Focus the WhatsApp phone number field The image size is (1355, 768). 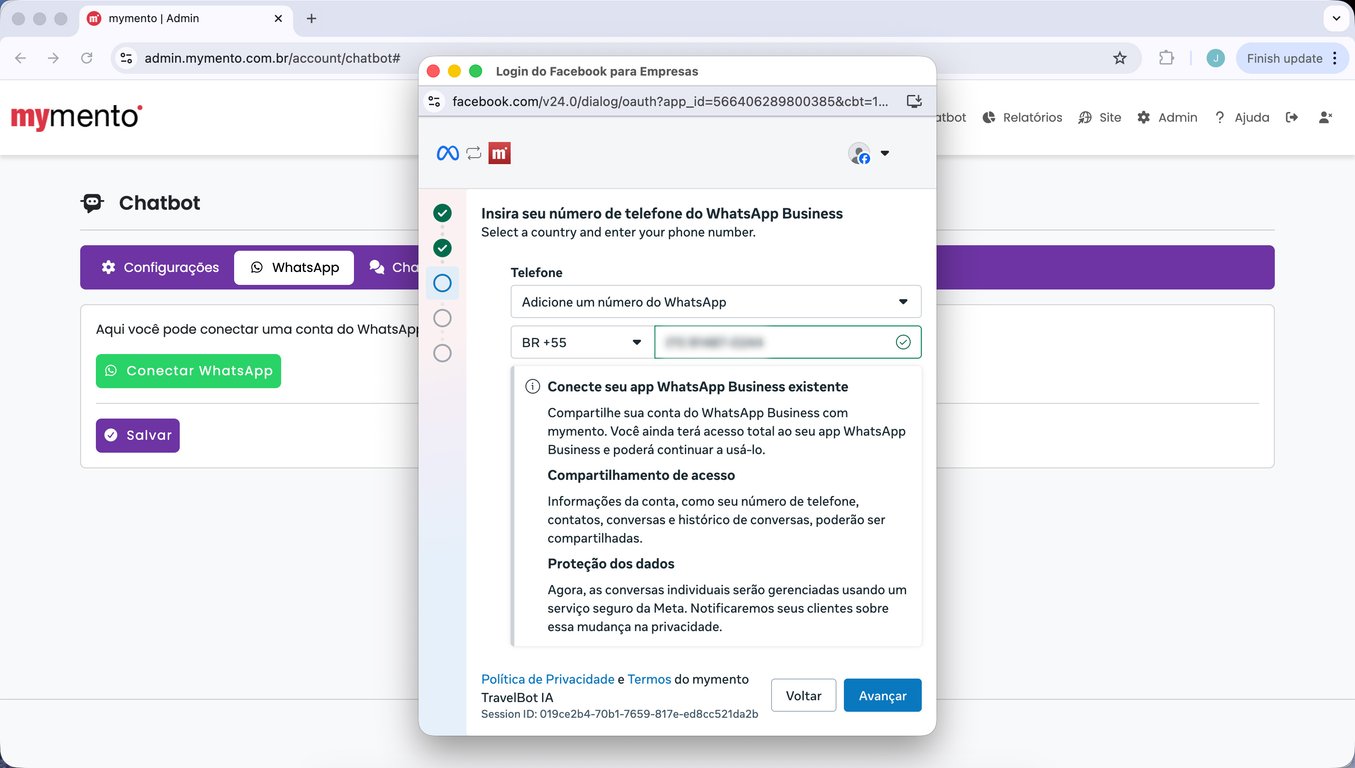coord(788,342)
